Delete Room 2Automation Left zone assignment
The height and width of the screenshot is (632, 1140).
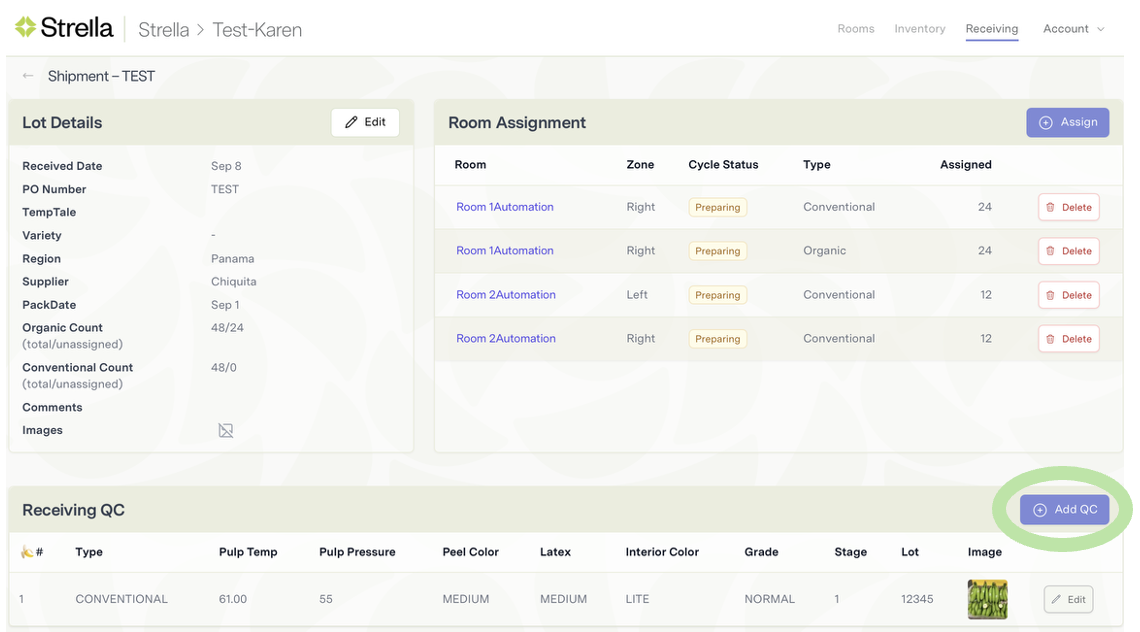(x=1068, y=295)
